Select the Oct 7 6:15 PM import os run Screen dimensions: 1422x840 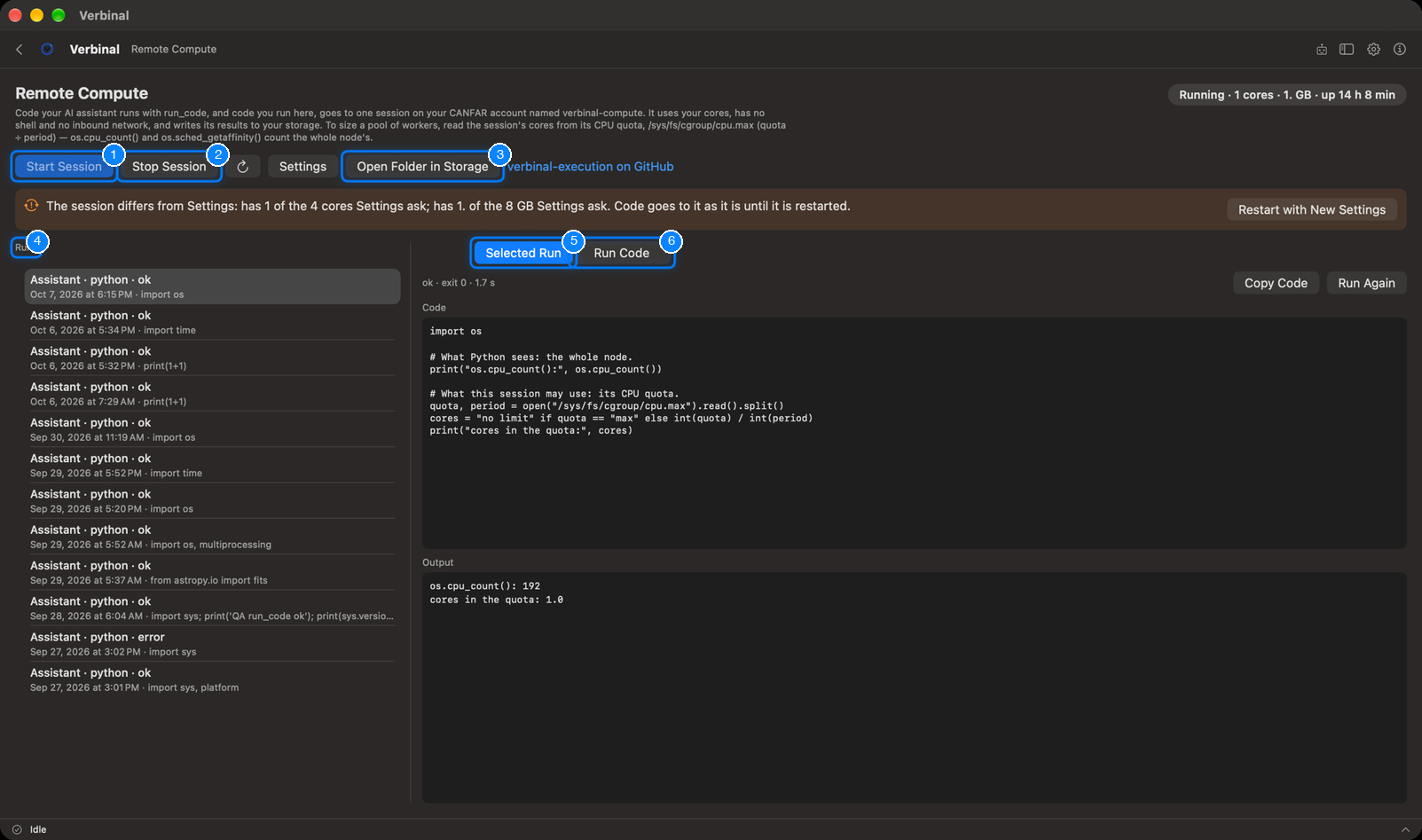212,287
